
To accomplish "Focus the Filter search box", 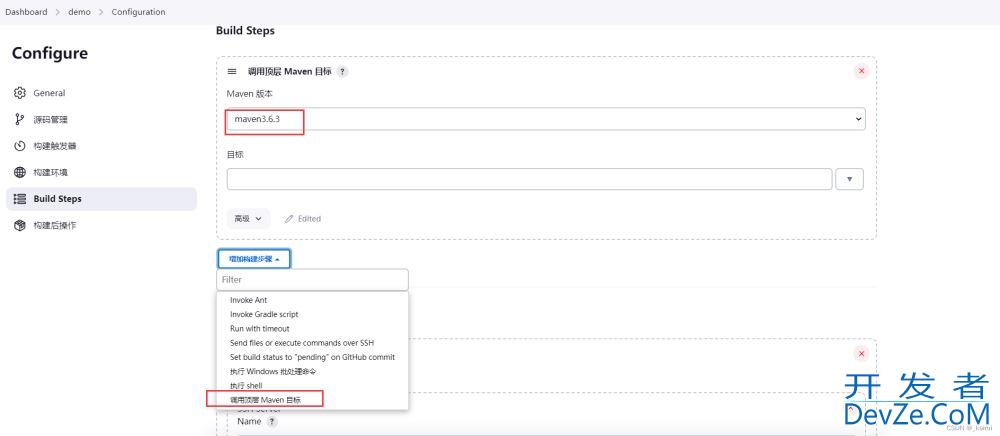I will [x=312, y=279].
